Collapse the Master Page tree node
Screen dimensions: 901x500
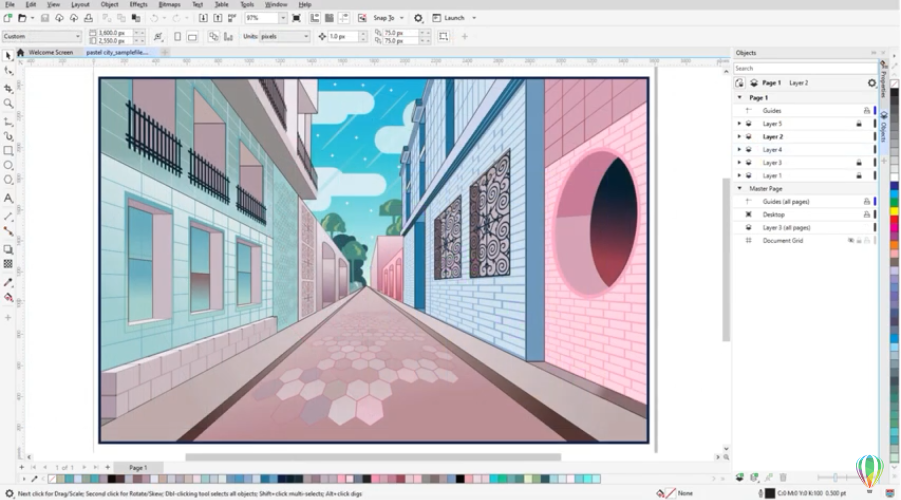pyautogui.click(x=740, y=189)
